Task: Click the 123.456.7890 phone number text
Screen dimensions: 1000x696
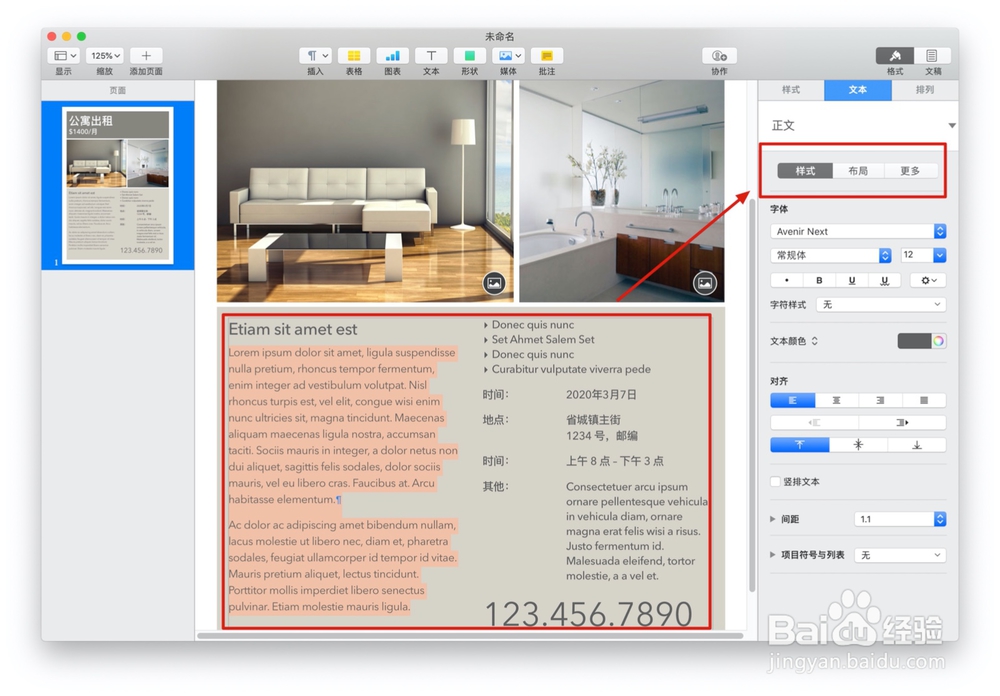Action: tap(588, 614)
